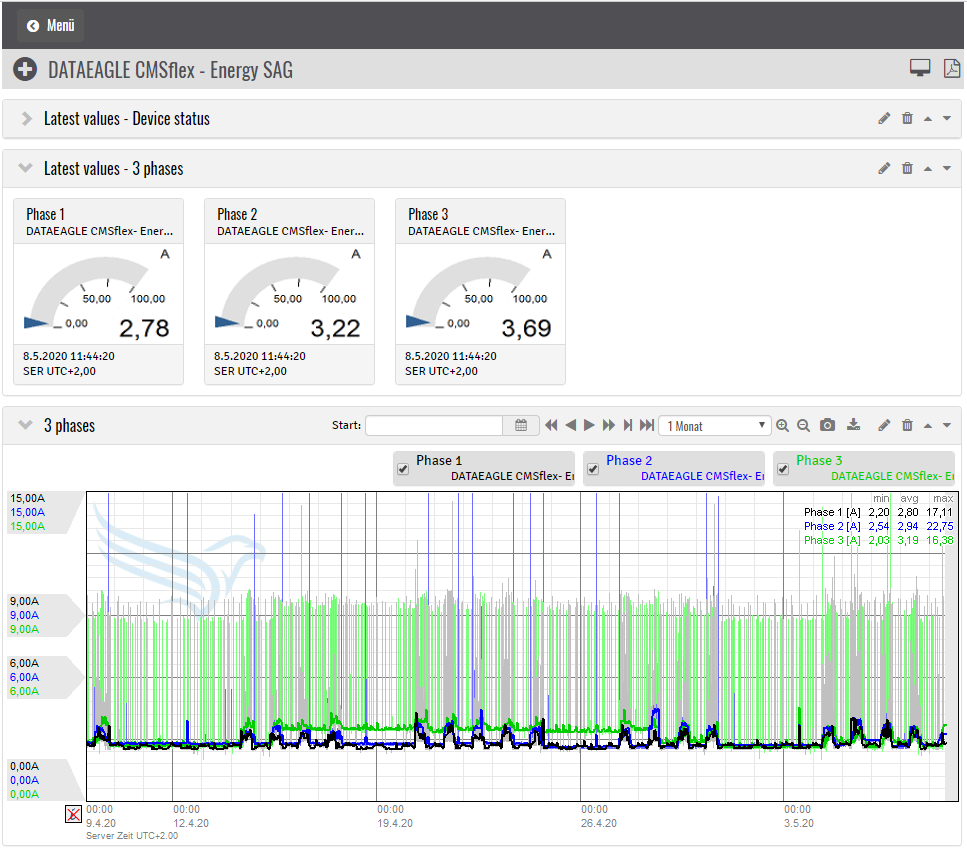This screenshot has height=852, width=967.
Task: Click the Phase 3 legend label
Action: point(819,461)
